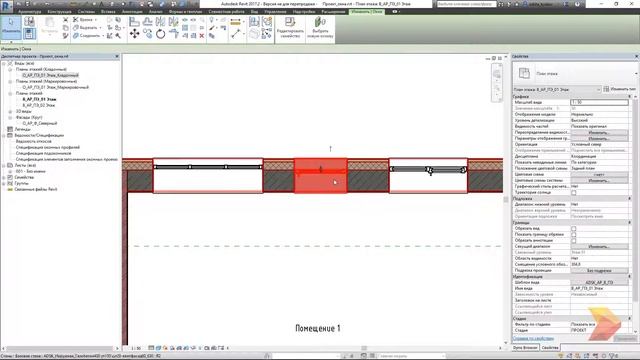Click the Масштаб вида scale value field
The image size is (640, 360).
(x=599, y=102)
